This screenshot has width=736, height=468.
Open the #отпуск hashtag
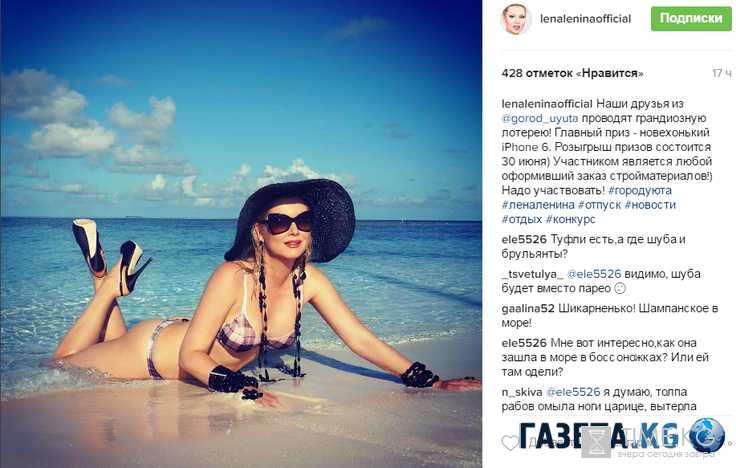point(599,205)
